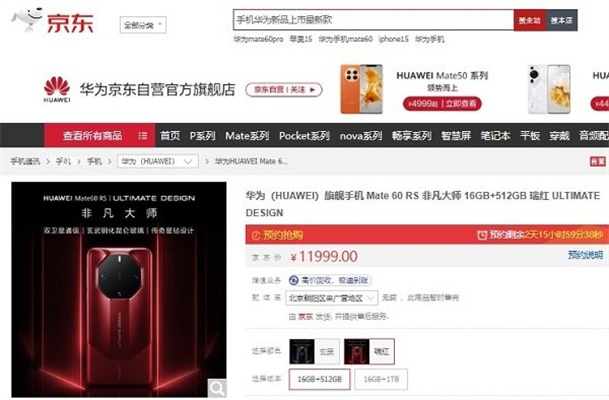Choose the 16GB+1TB version
609x400 pixels.
[381, 379]
